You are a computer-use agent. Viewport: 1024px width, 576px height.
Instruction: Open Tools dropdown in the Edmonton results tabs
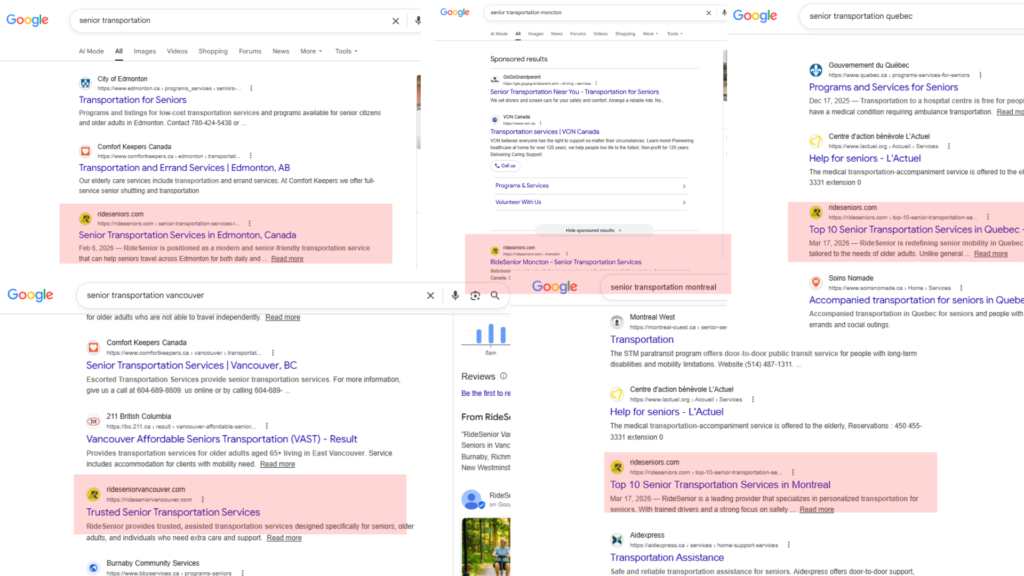346,51
